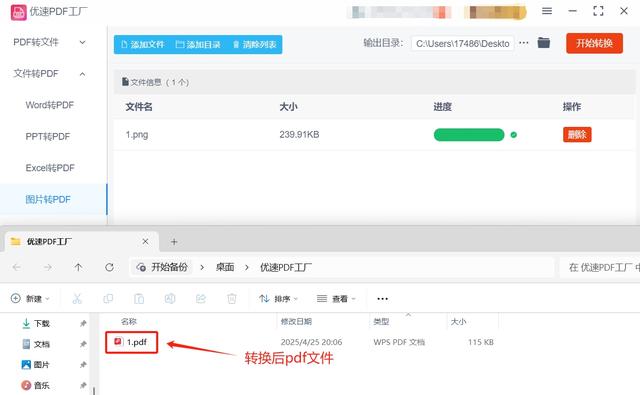Collapse the 文件转PDF sidebar section
The height and width of the screenshot is (395, 640).
[x=49, y=73]
